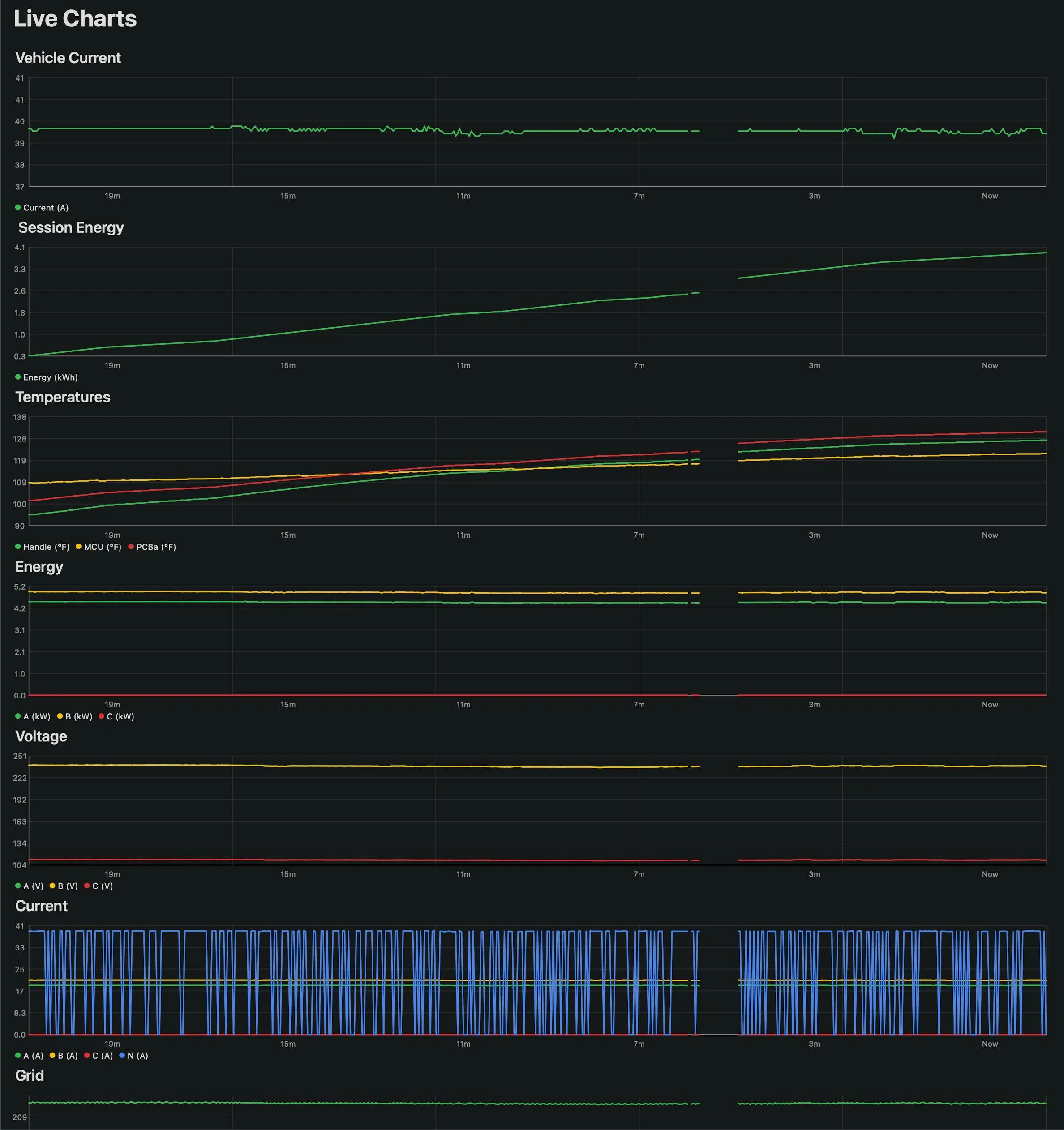Click the 11m label under Temperatures chart
The width and height of the screenshot is (1064, 1130).
tap(463, 535)
